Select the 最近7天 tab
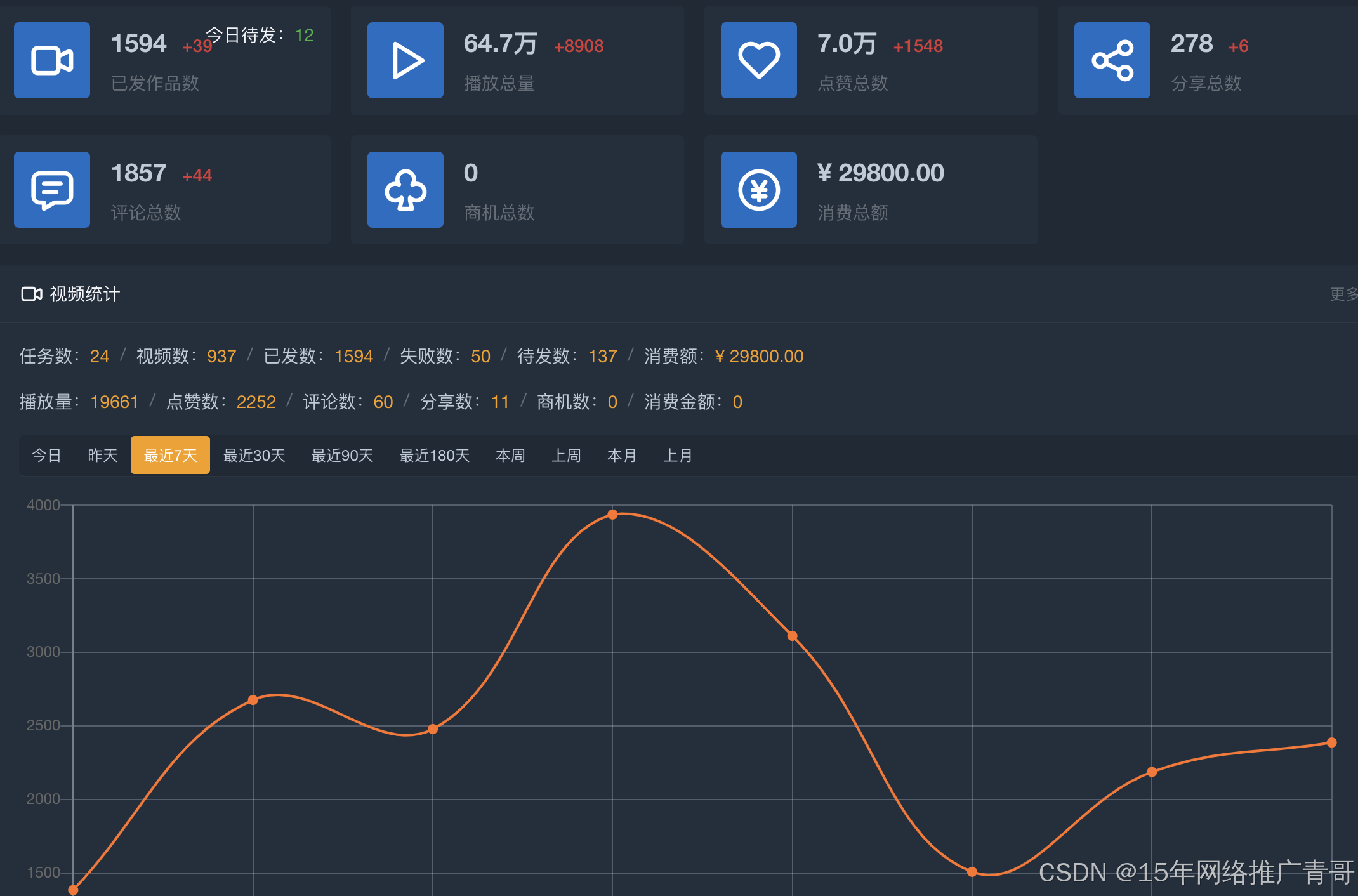Viewport: 1358px width, 896px height. 170,455
